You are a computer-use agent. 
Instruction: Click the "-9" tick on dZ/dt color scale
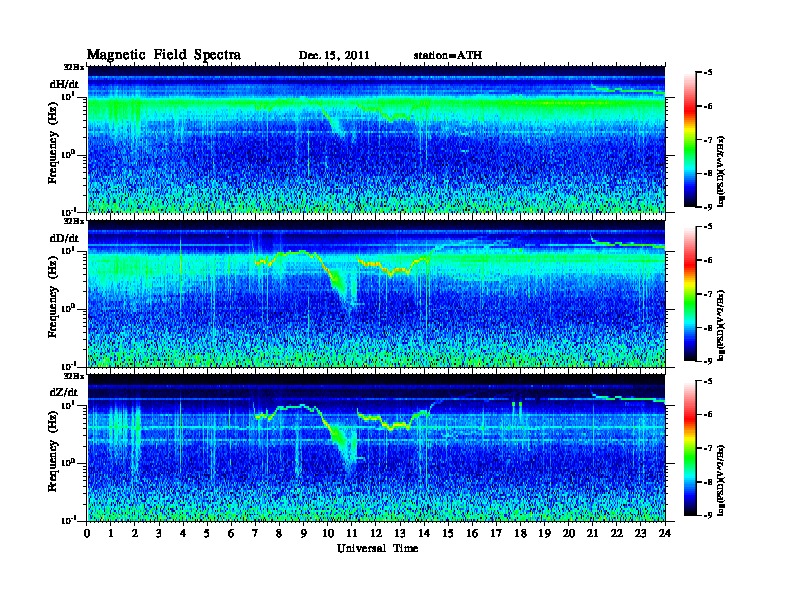tap(708, 515)
